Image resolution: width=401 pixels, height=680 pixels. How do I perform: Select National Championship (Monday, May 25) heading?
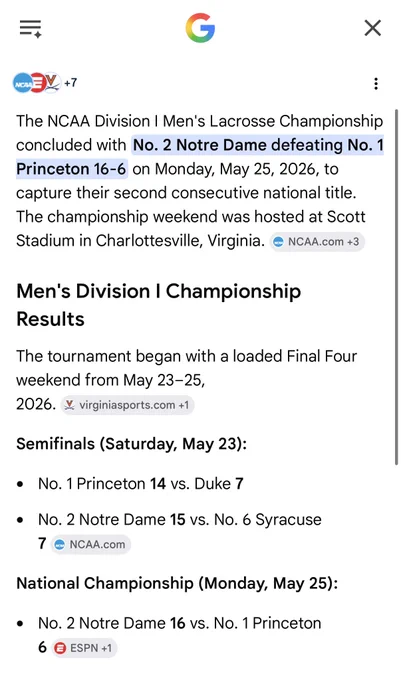tap(177, 583)
